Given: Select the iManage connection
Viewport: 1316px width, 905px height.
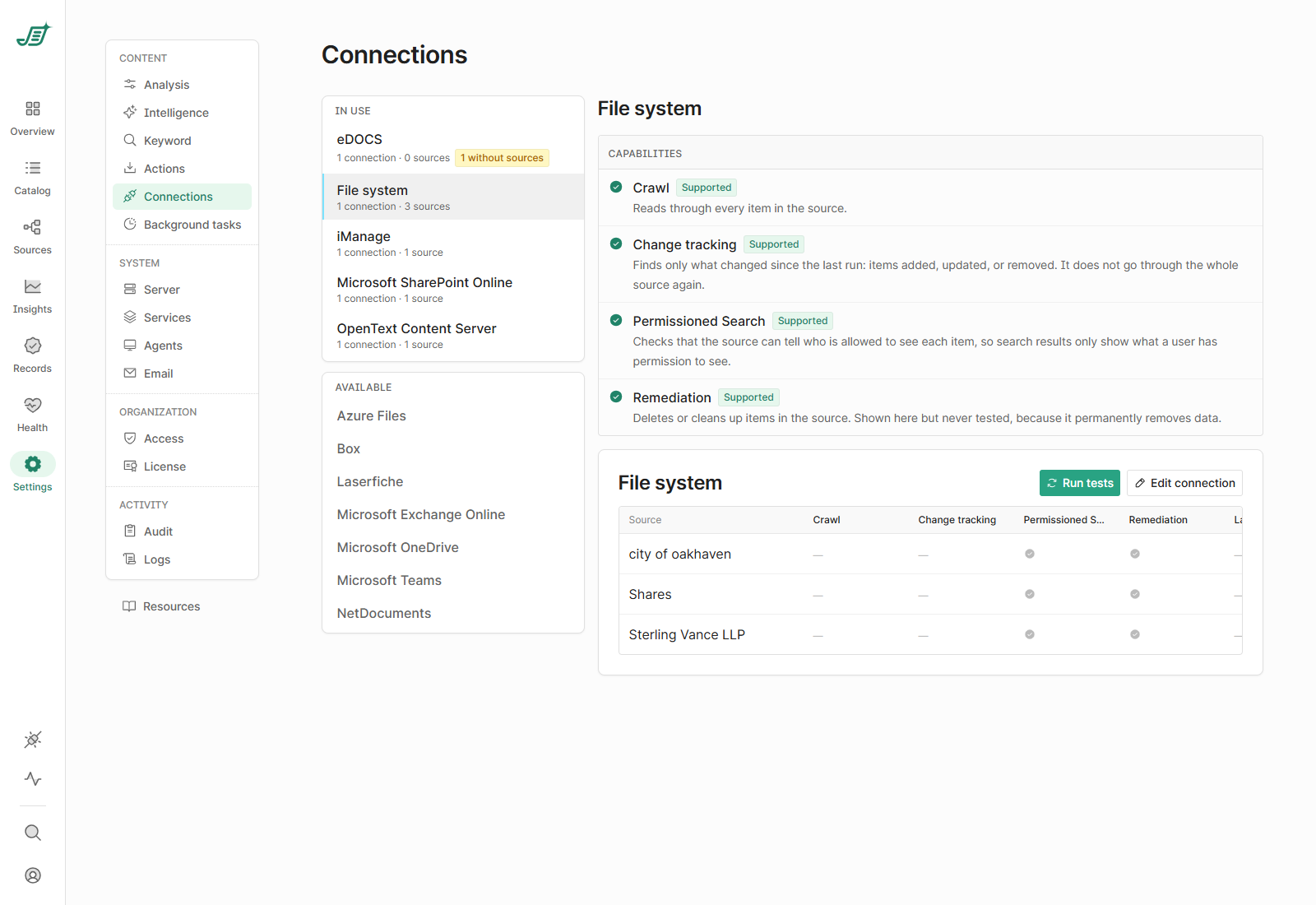Looking at the screenshot, I should point(453,243).
